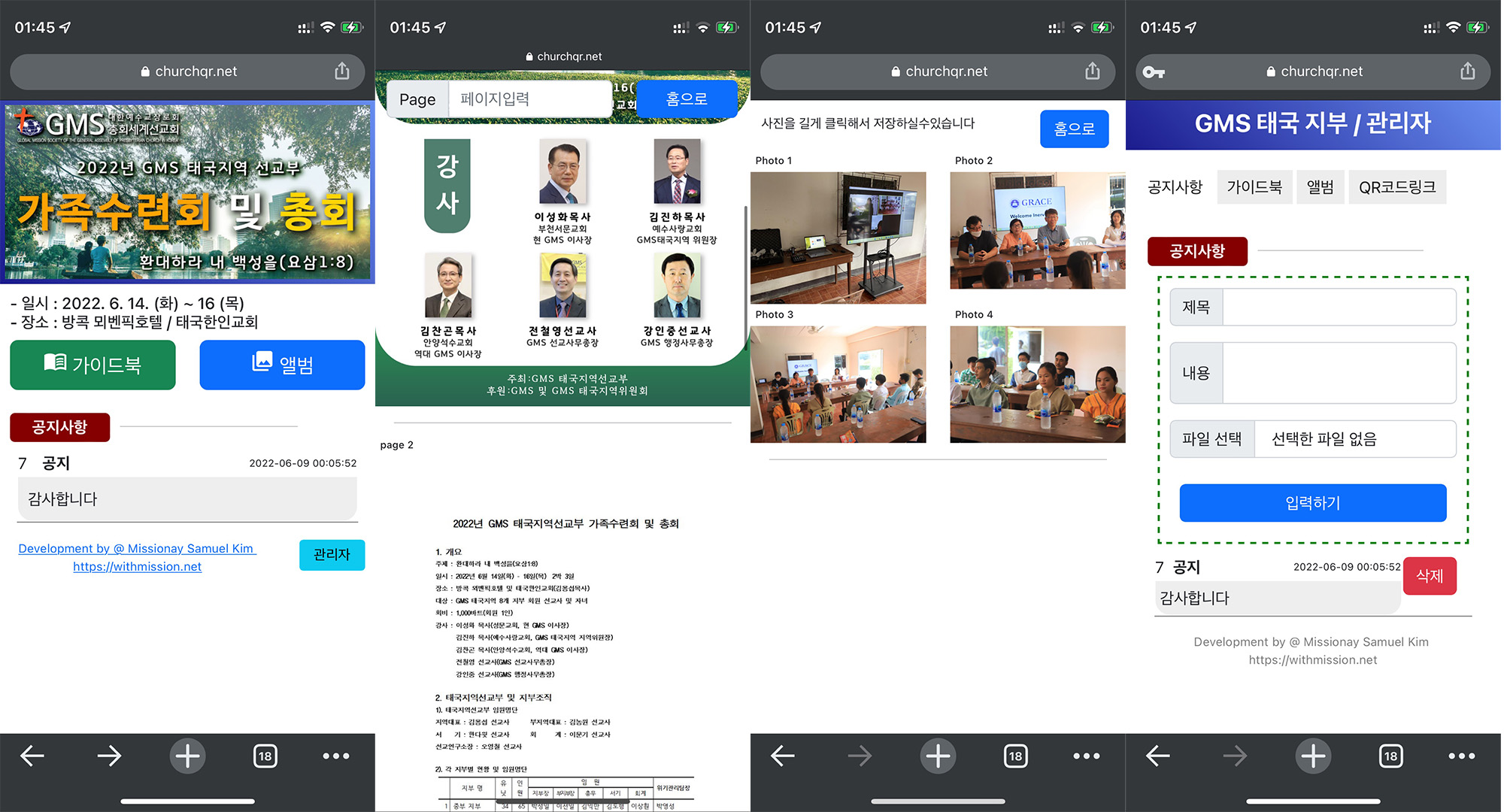Tap 감사합니다 notice in admin page

pos(1278,598)
